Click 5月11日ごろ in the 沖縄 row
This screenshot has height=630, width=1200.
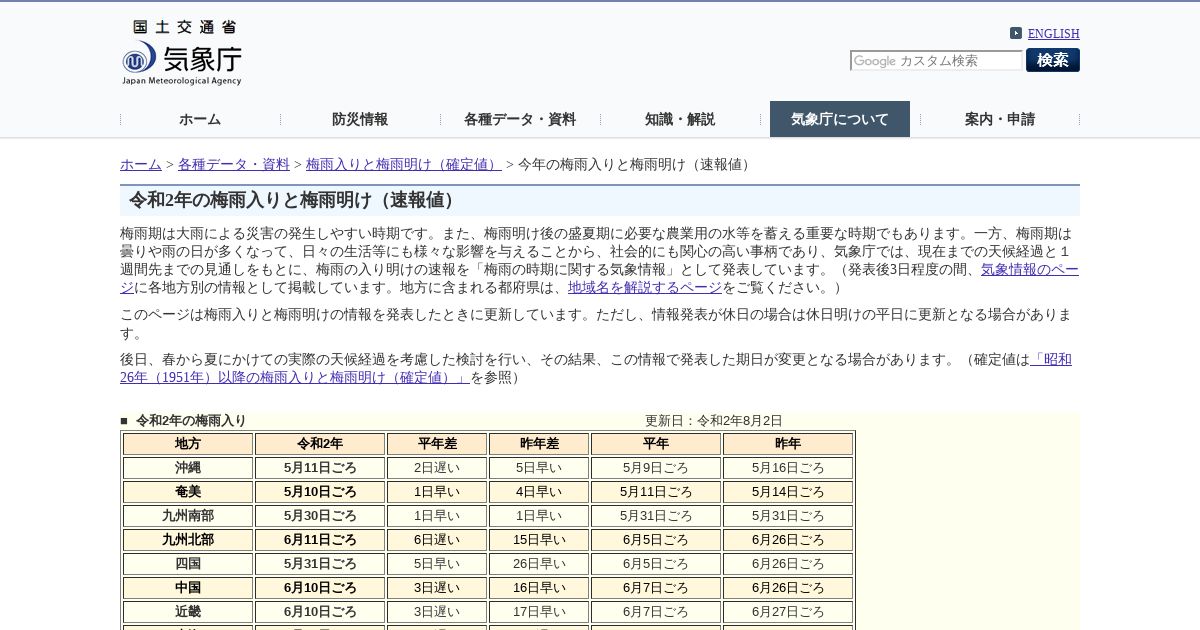click(320, 468)
